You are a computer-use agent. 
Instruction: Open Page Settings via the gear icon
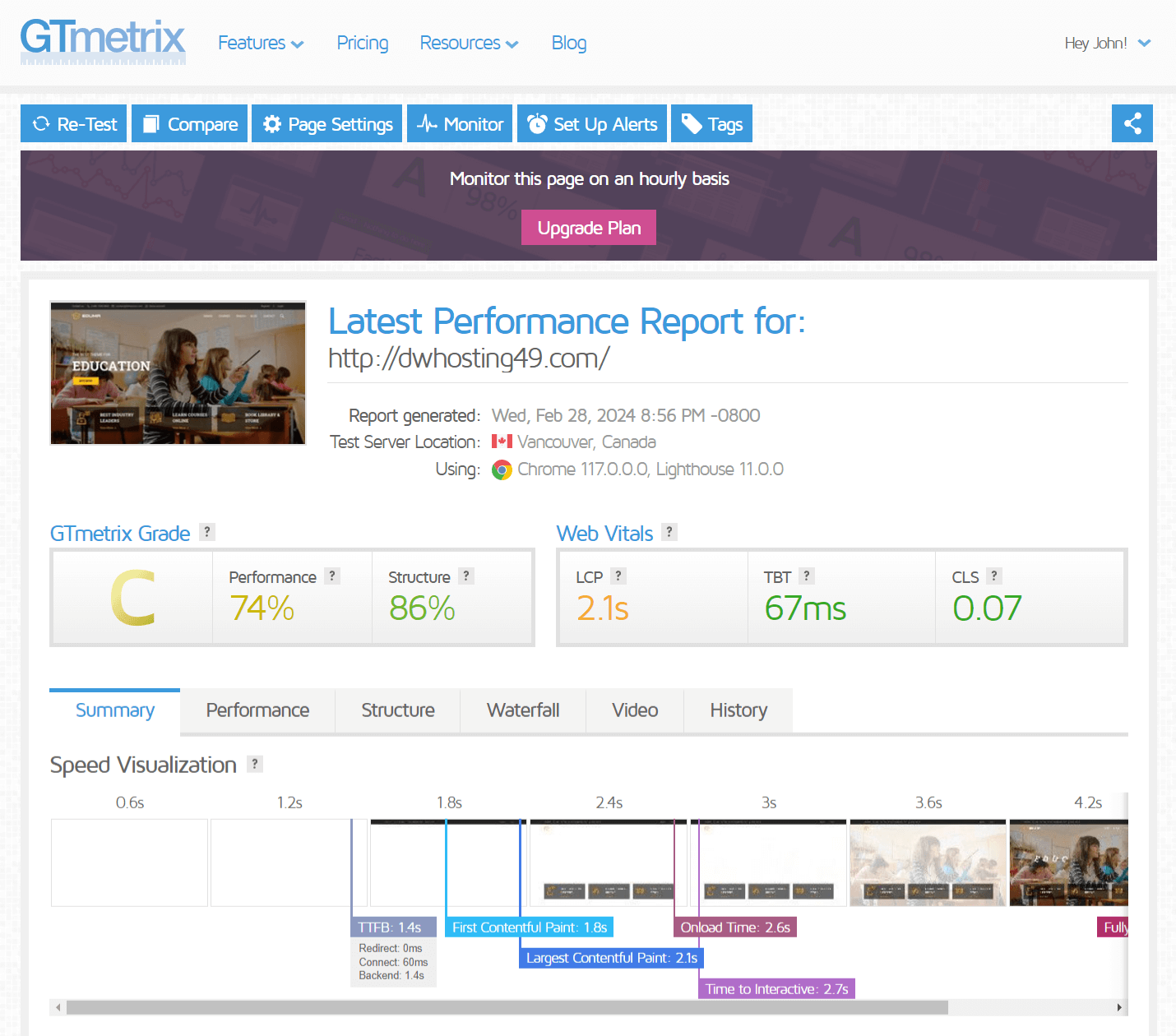[272, 123]
